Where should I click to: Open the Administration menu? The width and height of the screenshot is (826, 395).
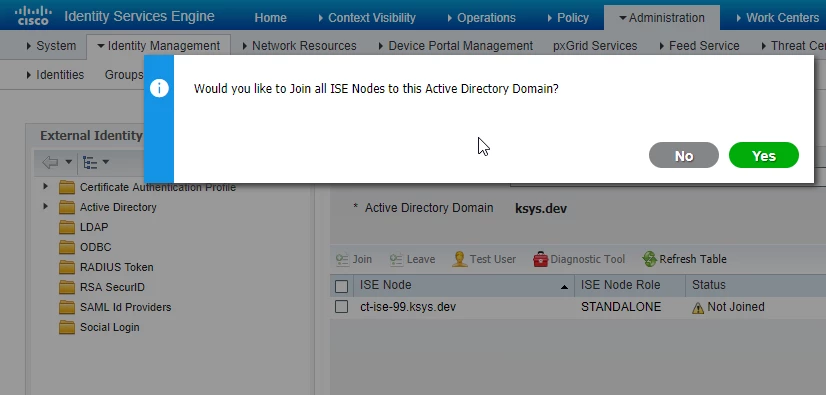tap(662, 17)
